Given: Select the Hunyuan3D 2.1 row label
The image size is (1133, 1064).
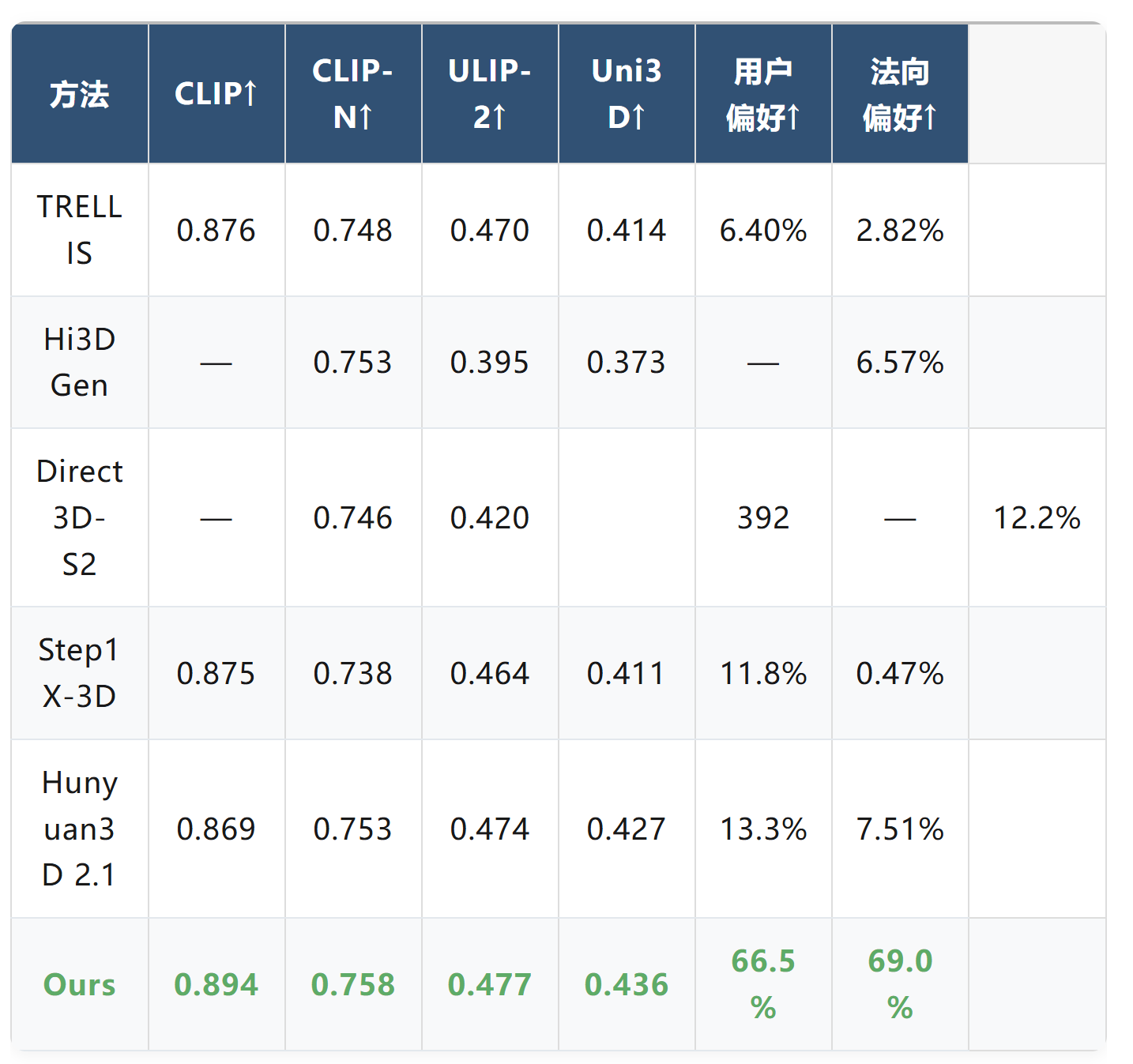Looking at the screenshot, I should click(x=80, y=829).
